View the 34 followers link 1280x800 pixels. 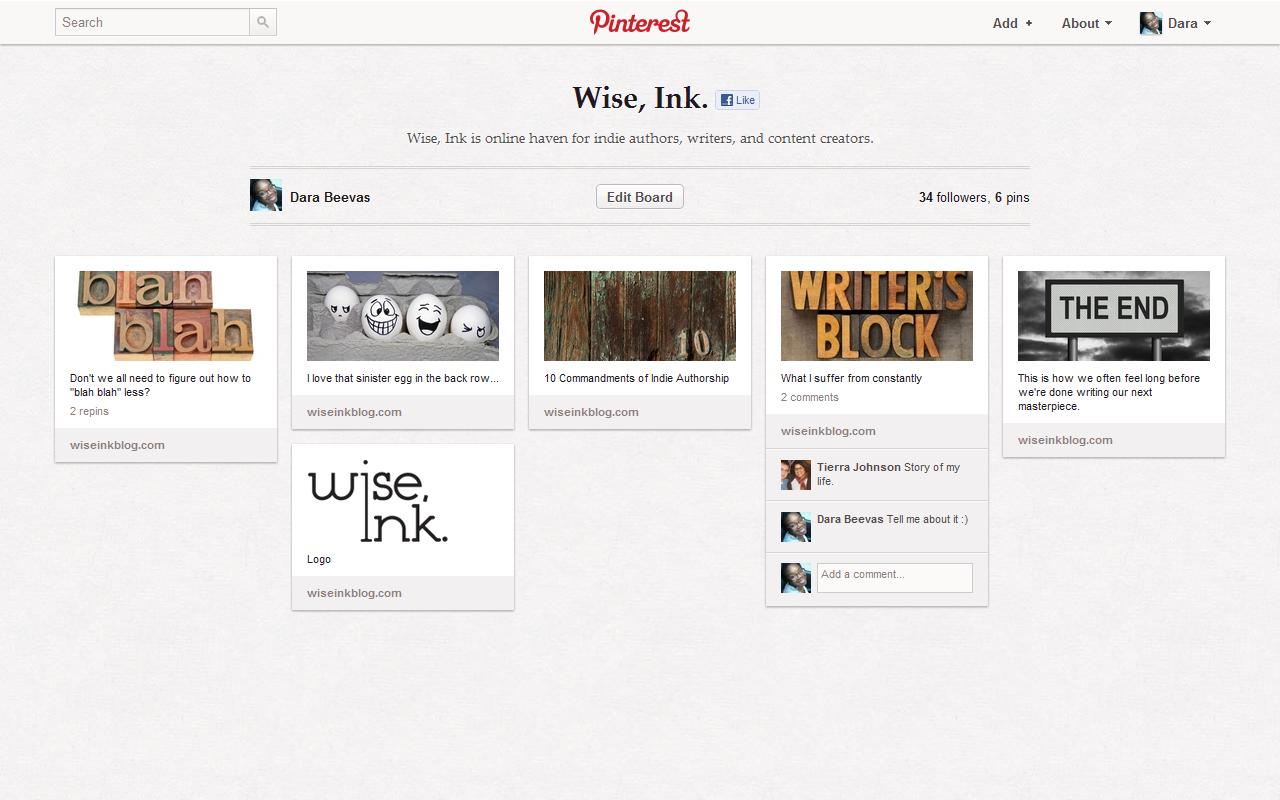tap(952, 197)
